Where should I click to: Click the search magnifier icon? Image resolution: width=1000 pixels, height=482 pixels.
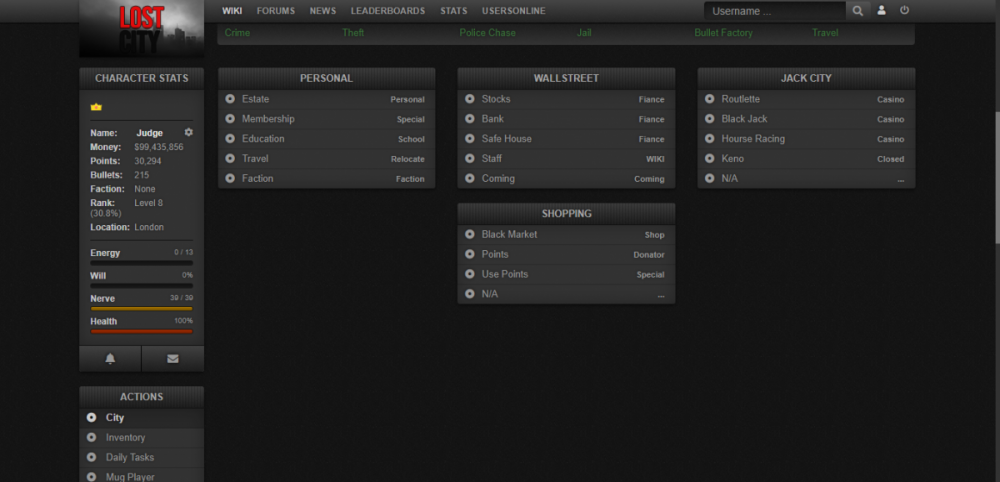(858, 11)
